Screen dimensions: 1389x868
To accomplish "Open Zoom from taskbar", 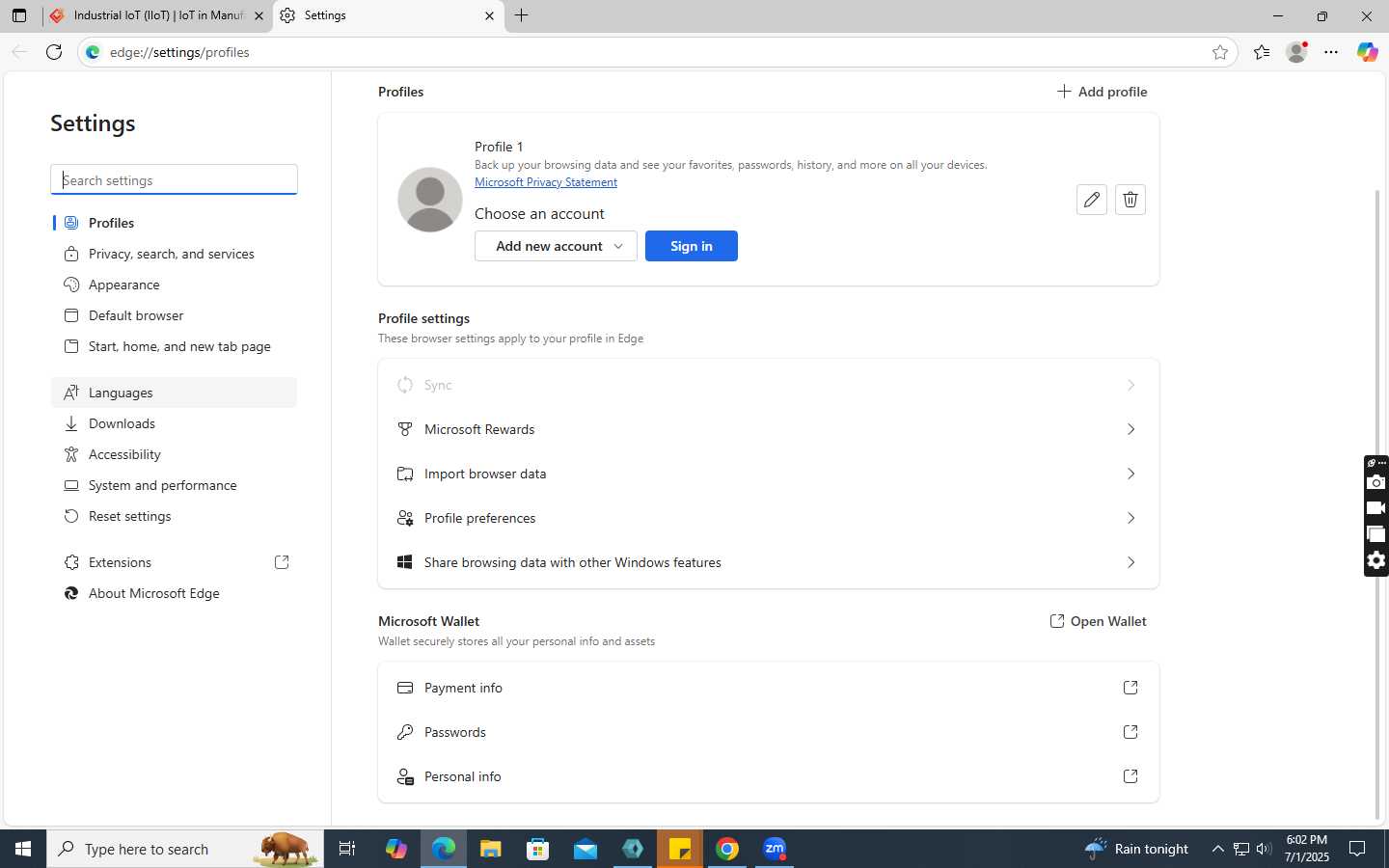I will pyautogui.click(x=775, y=849).
